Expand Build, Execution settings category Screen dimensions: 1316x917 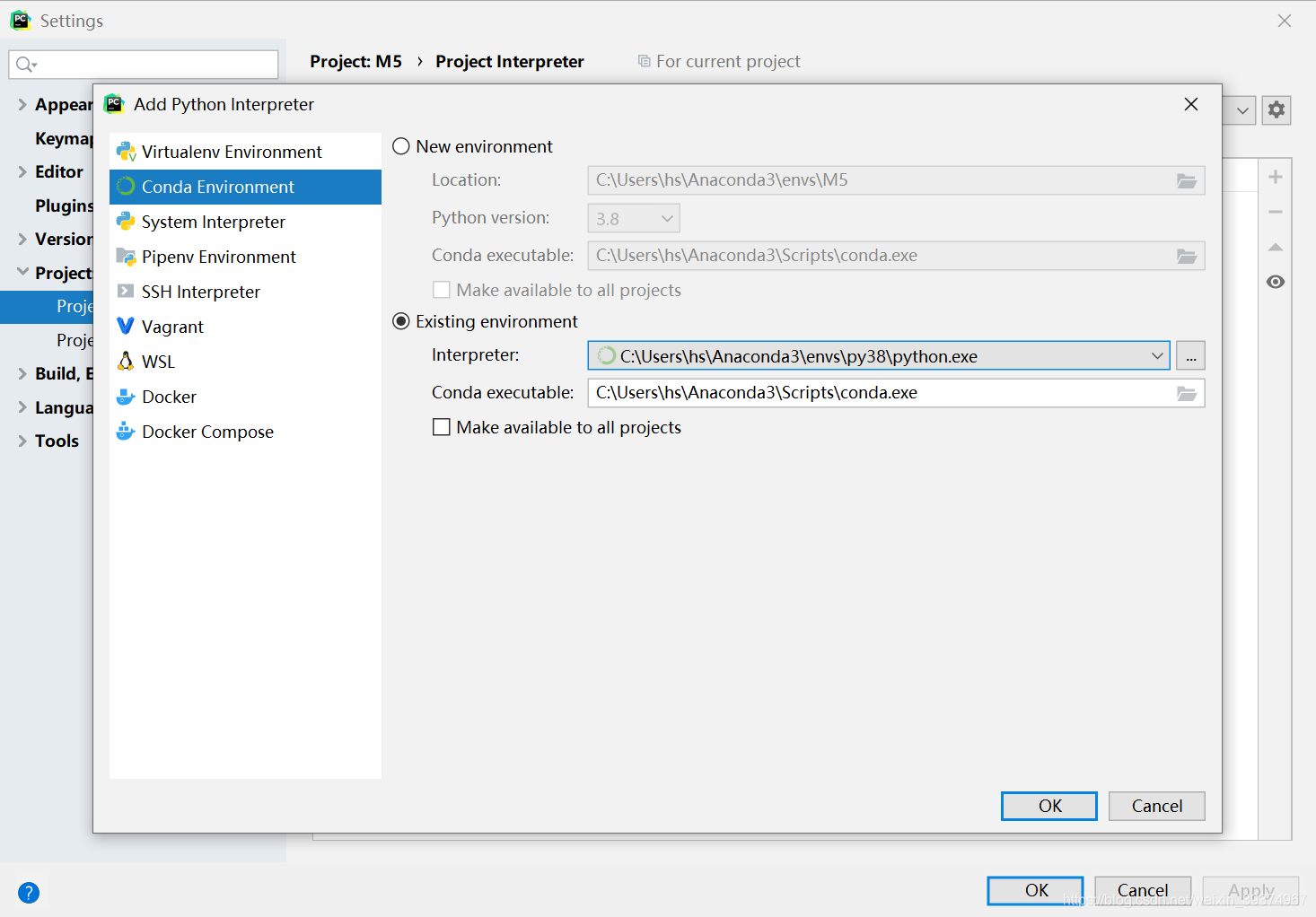click(22, 373)
